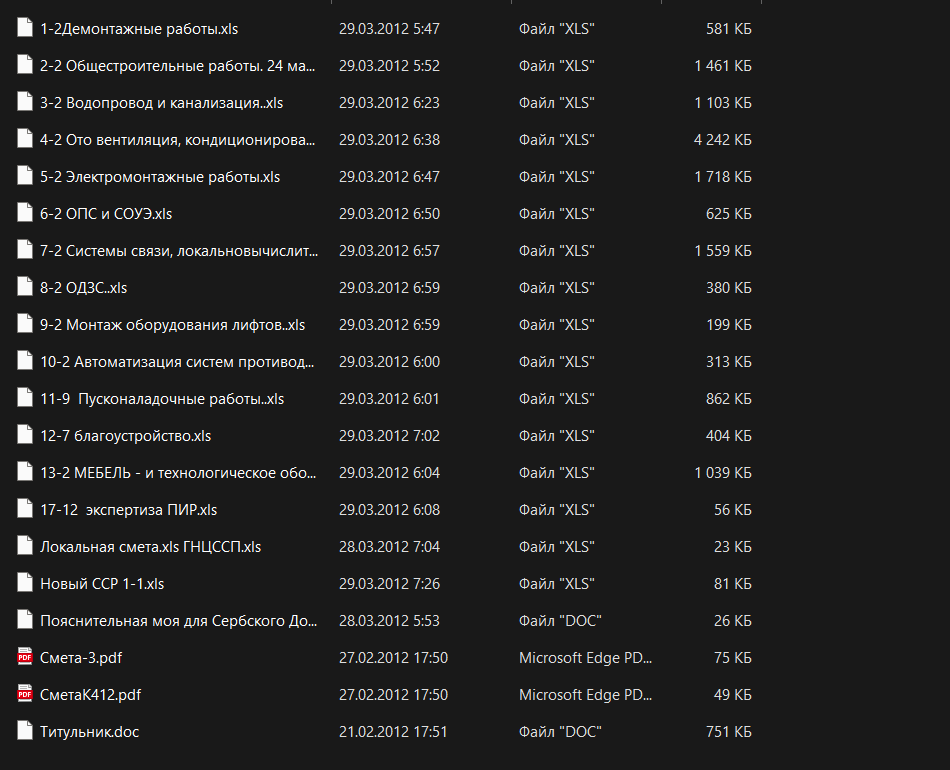Click the file icon for 1-2Демонтажные работы.xls

[25, 29]
